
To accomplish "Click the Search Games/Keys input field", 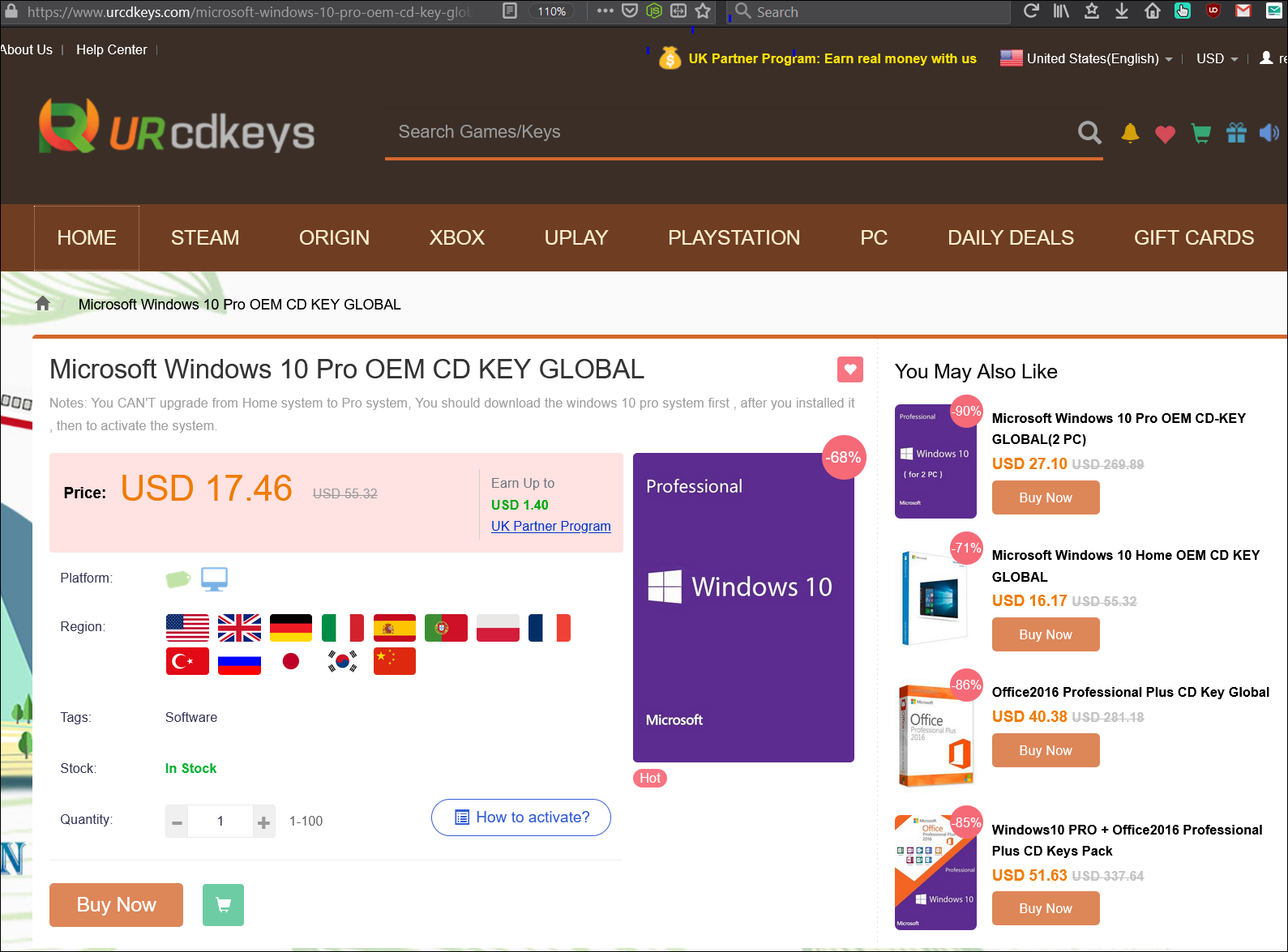I will pos(730,132).
